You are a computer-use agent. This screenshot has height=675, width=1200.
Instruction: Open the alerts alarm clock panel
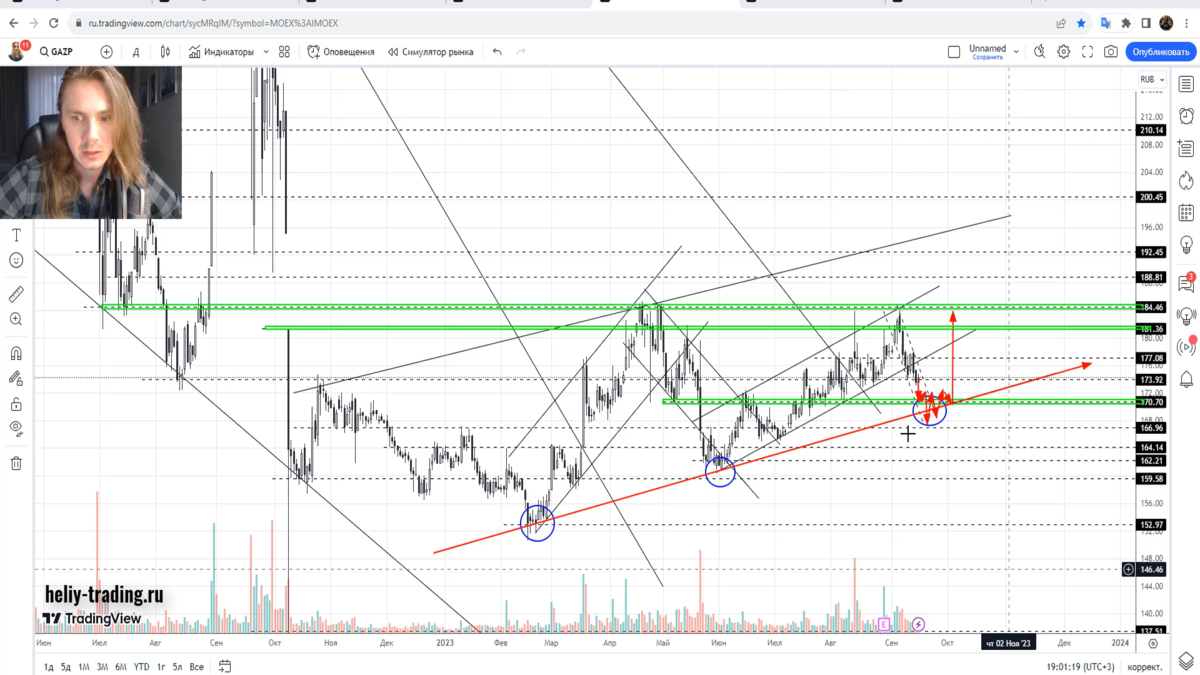[x=1186, y=116]
